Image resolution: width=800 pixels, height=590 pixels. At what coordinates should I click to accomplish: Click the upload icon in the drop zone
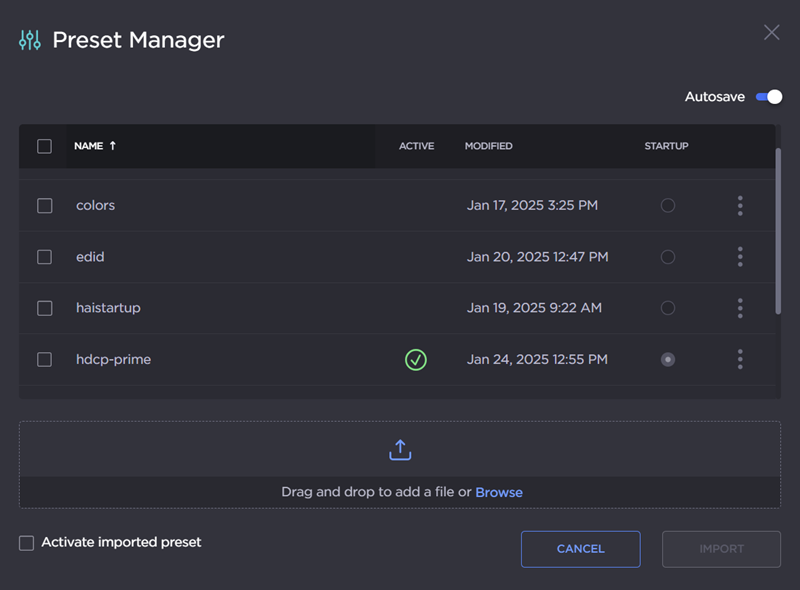(x=400, y=450)
